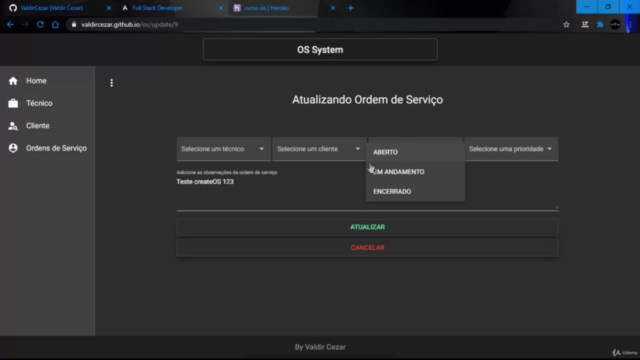Click the house icon beside Home
This screenshot has height=360, width=640.
(13, 81)
